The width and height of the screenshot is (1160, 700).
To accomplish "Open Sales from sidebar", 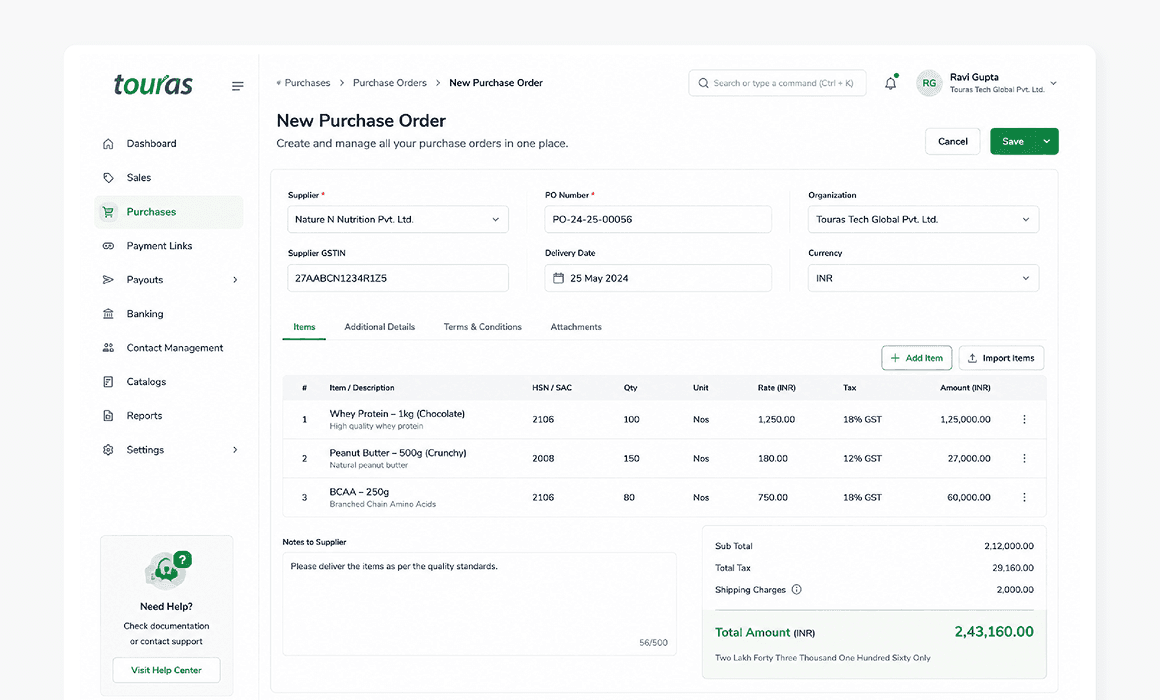I will tap(169, 178).
